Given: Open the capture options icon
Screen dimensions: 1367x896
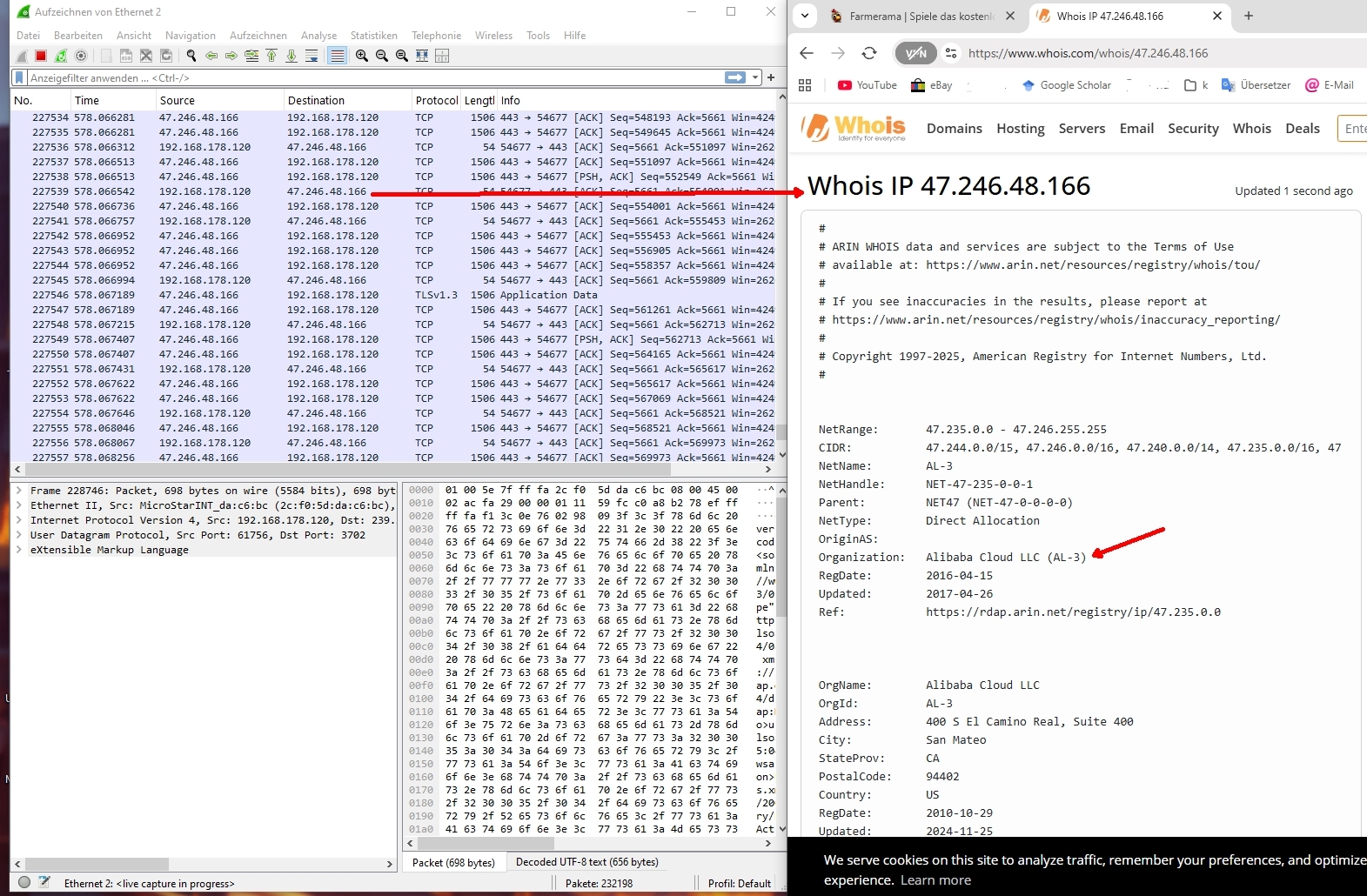Looking at the screenshot, I should [x=81, y=56].
